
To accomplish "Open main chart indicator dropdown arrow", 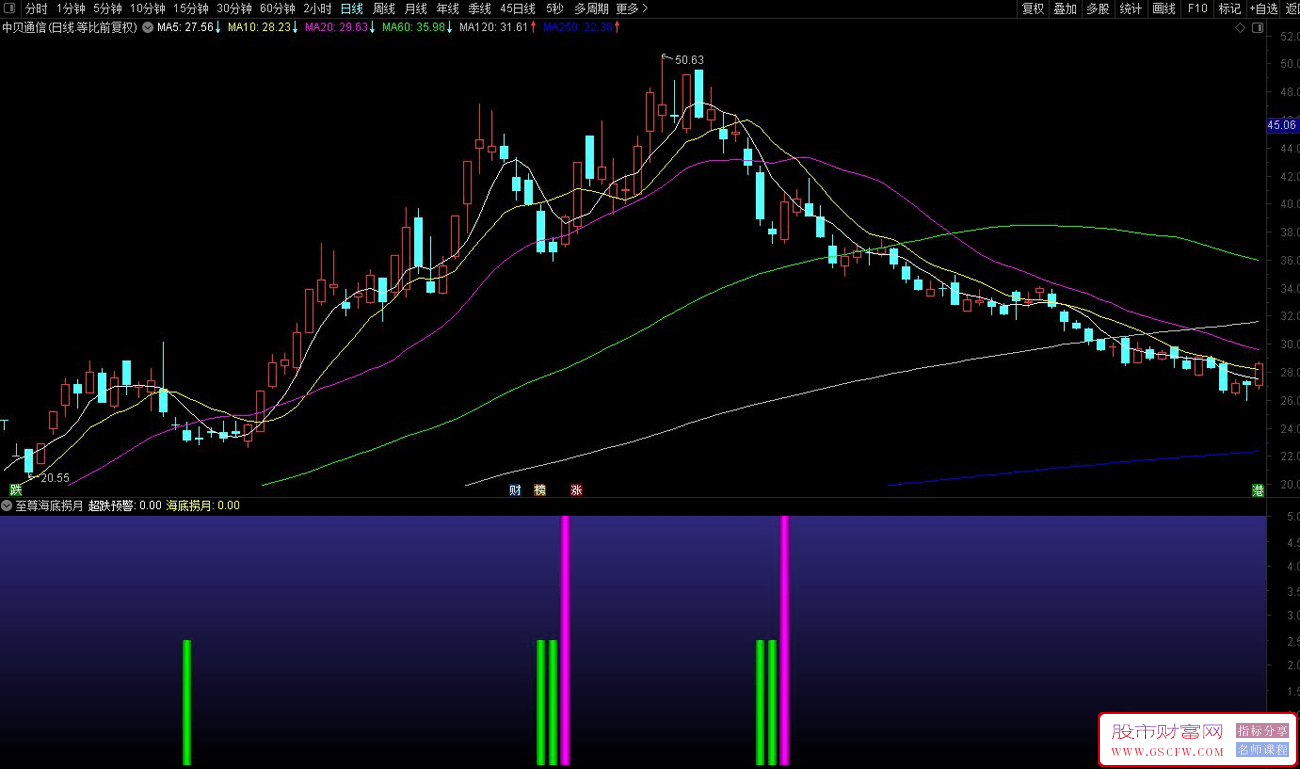I will pos(148,28).
